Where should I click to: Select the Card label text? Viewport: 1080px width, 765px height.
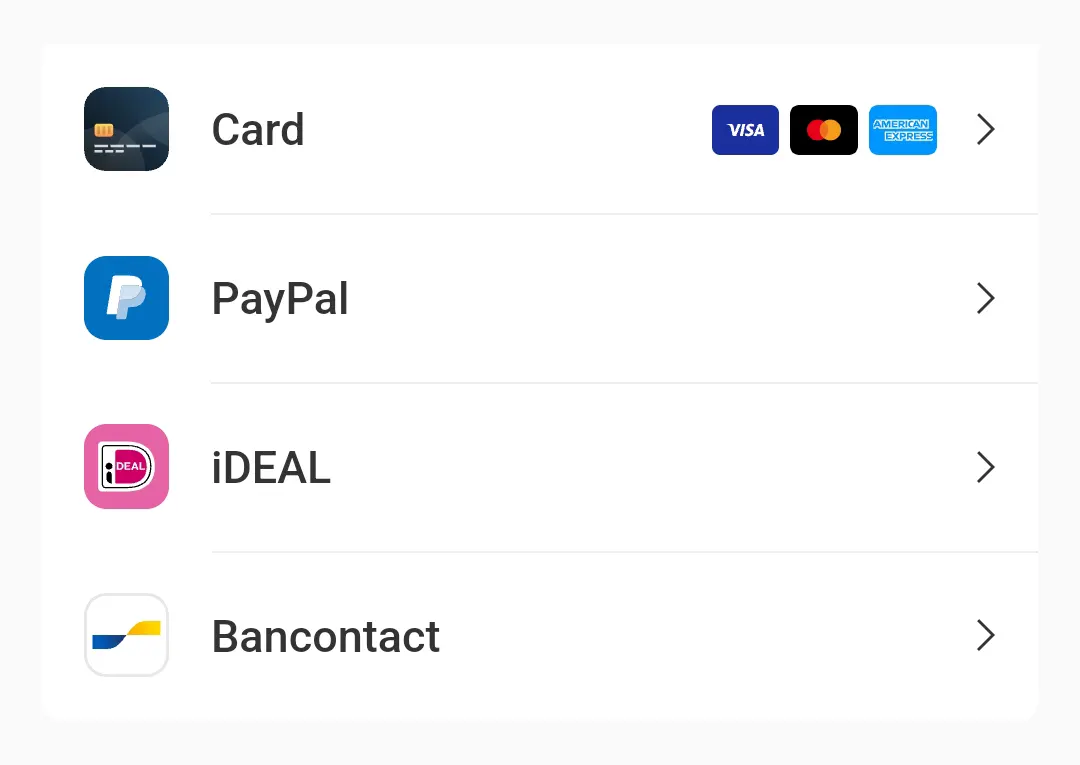click(x=258, y=130)
